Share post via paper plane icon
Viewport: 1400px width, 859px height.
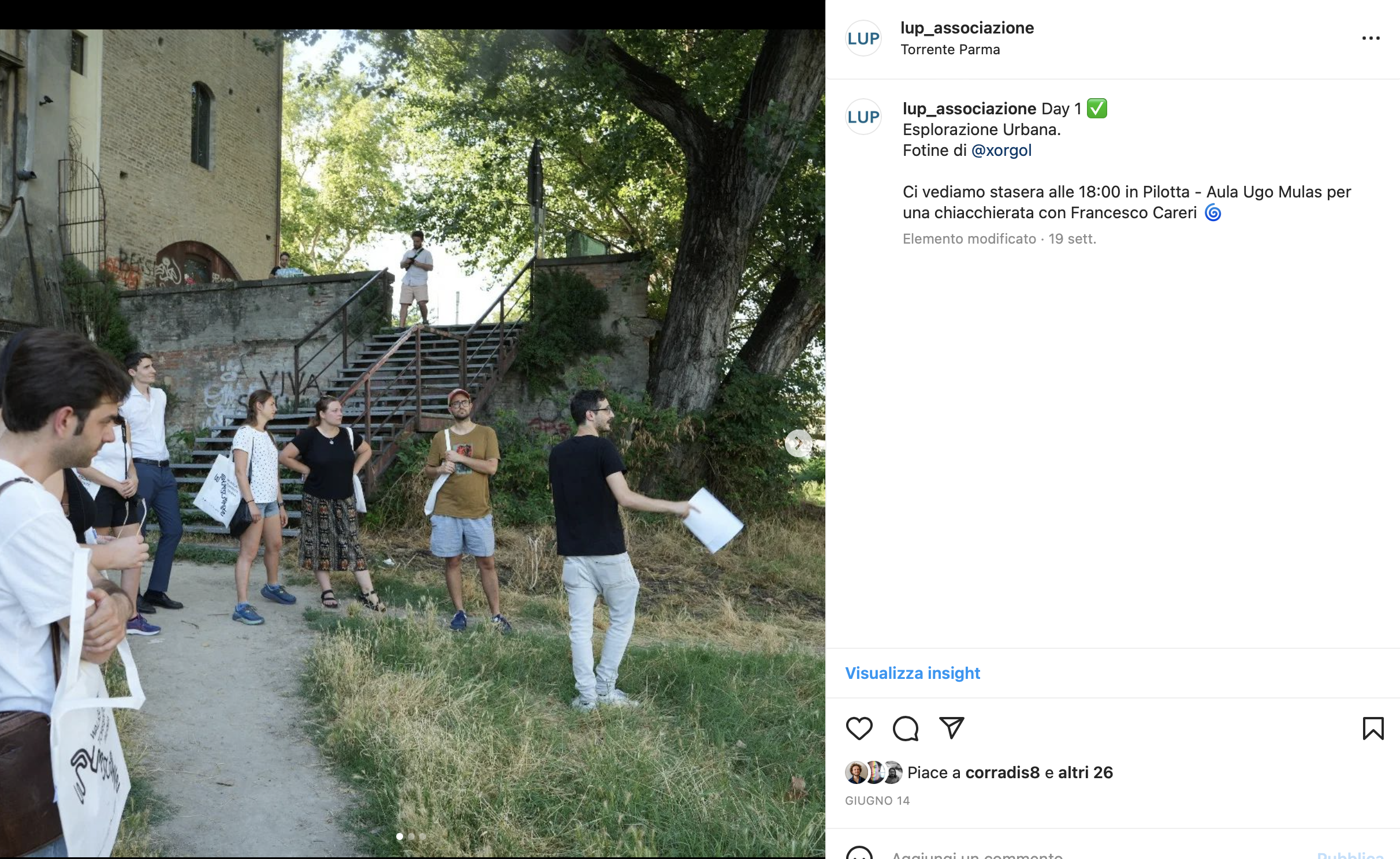[951, 728]
